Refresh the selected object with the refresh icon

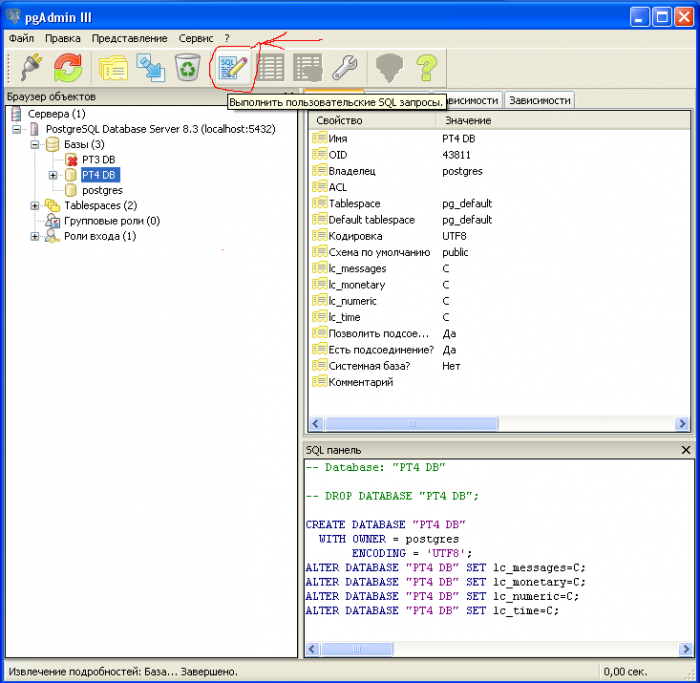68,68
